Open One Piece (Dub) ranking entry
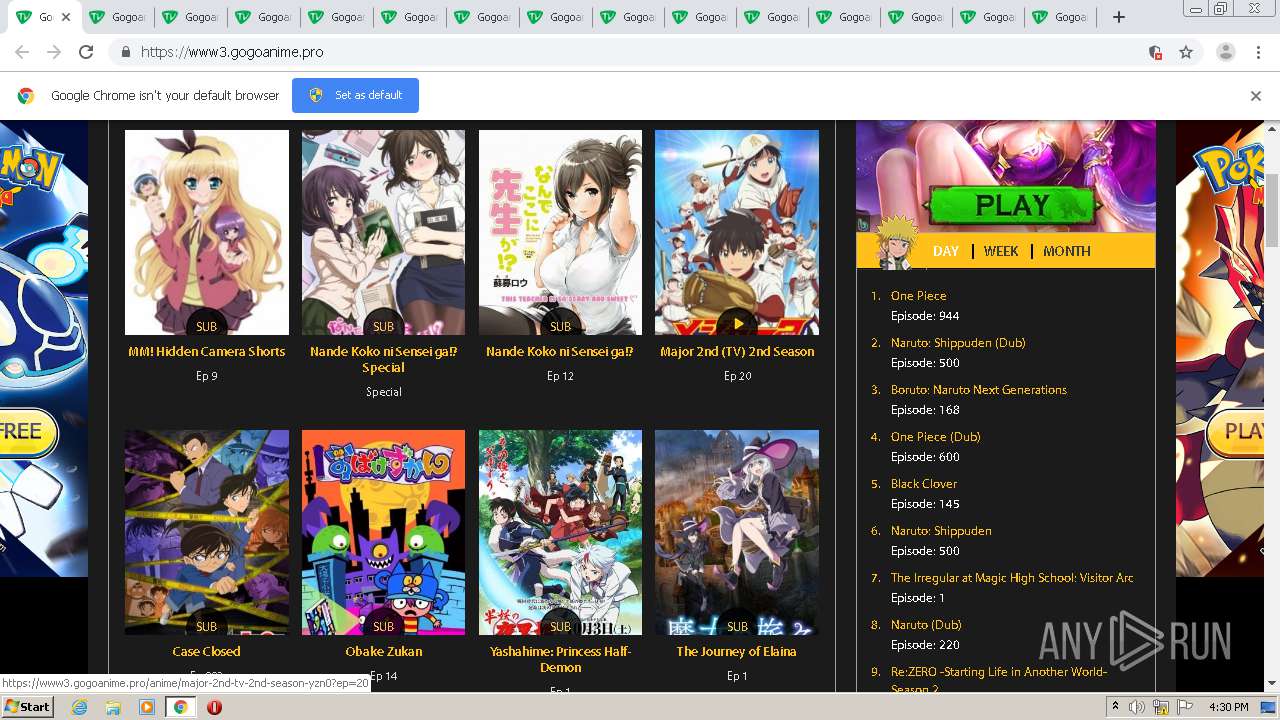This screenshot has height=720, width=1280. (x=935, y=437)
